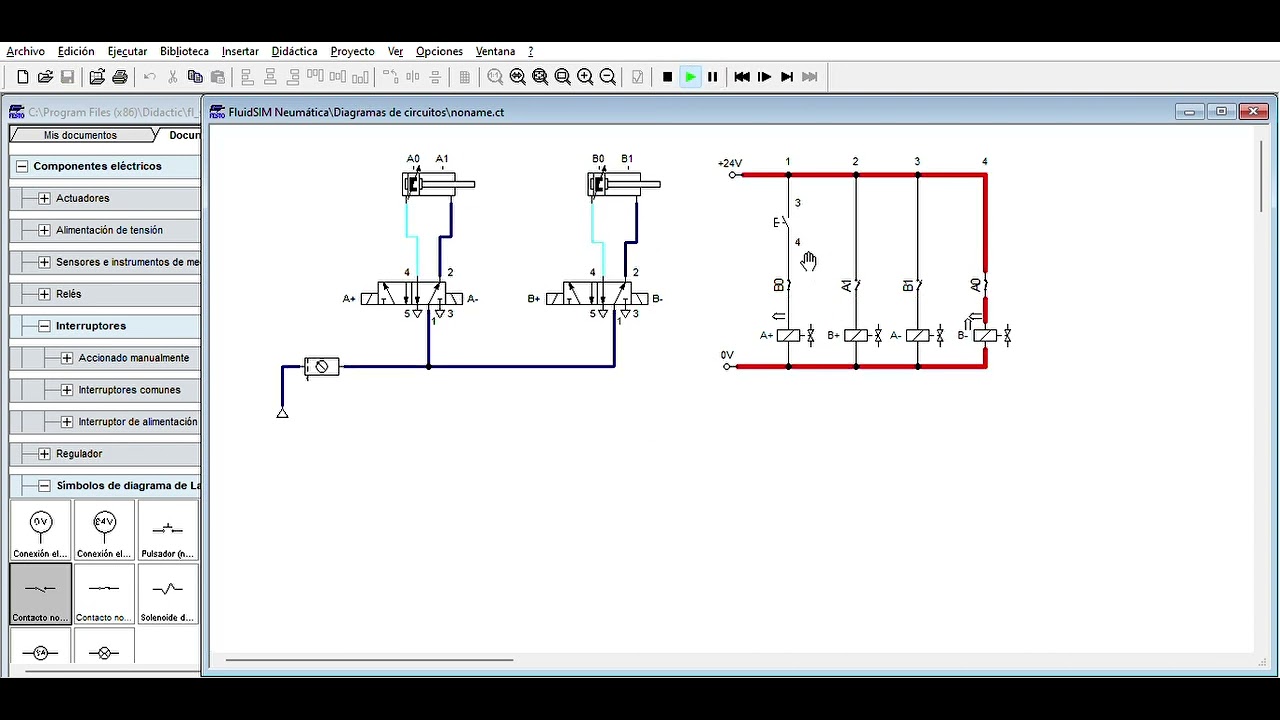
Task: Collapse the Interruptores category
Action: (44, 326)
